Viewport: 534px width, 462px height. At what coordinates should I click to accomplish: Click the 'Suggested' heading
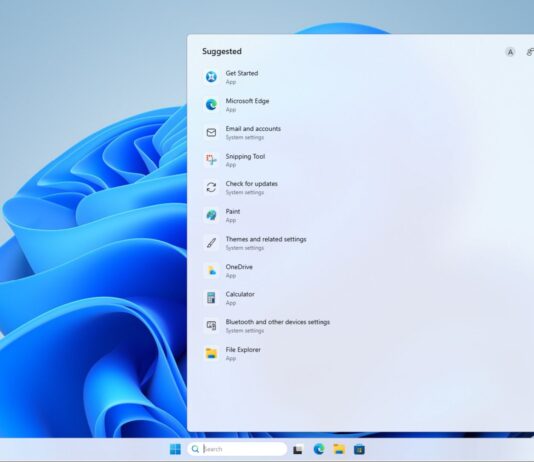[222, 51]
